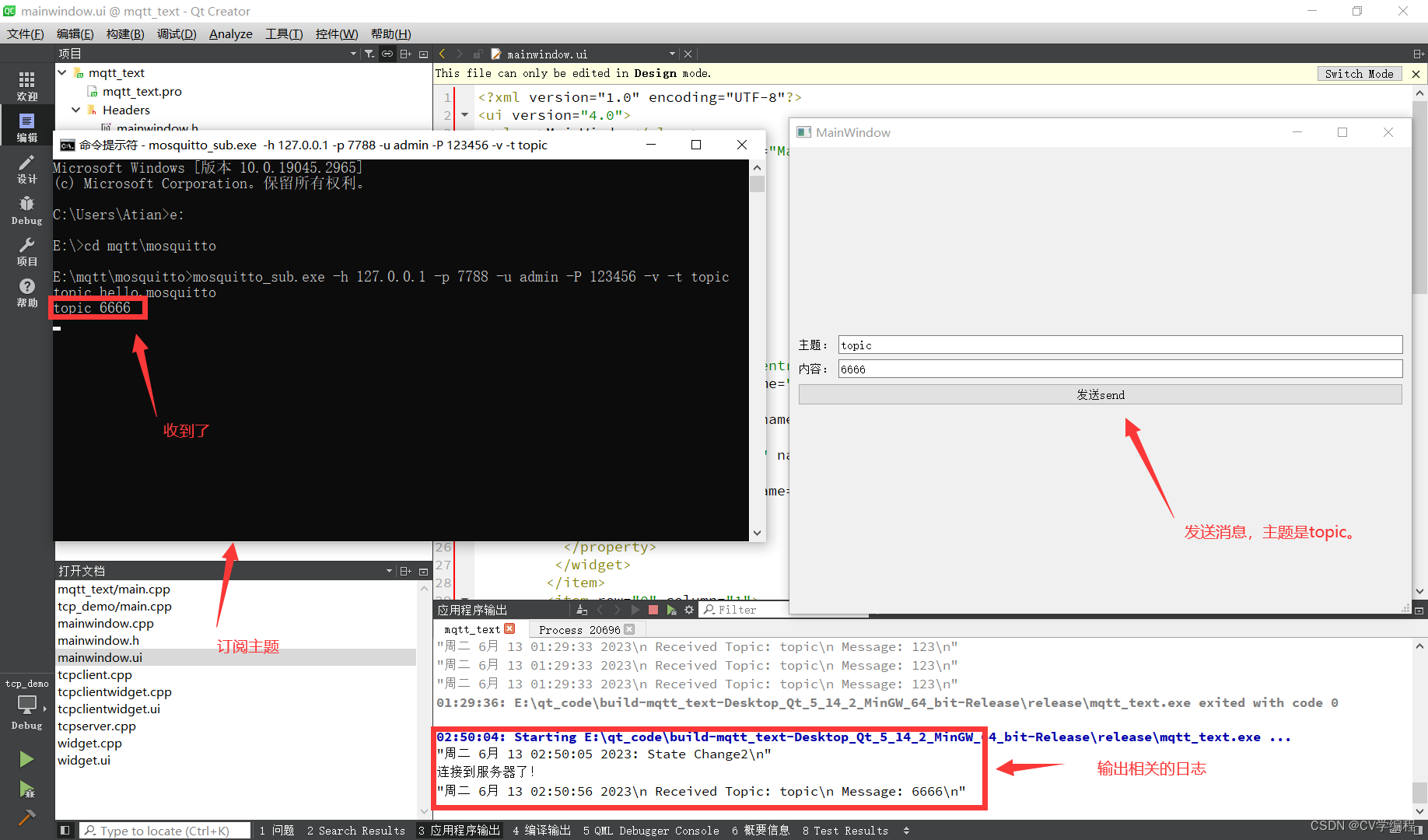The height and width of the screenshot is (840, 1428).
Task: Stop the running application with the red square
Action: pos(653,610)
